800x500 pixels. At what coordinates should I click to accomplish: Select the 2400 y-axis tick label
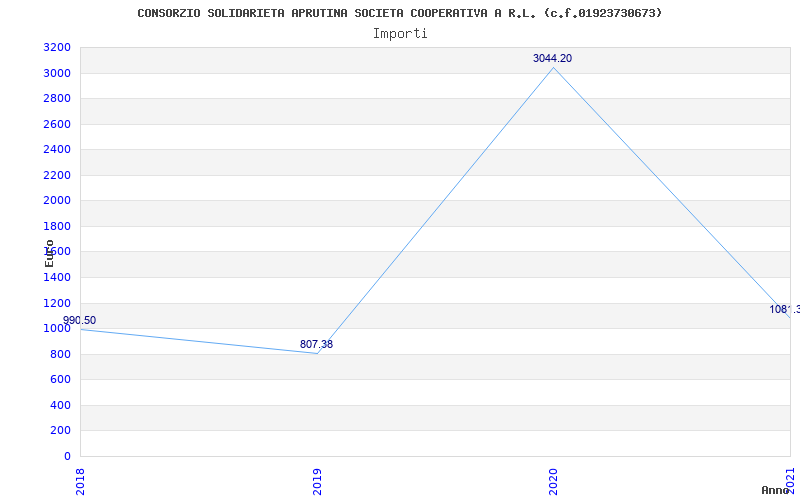(x=57, y=149)
